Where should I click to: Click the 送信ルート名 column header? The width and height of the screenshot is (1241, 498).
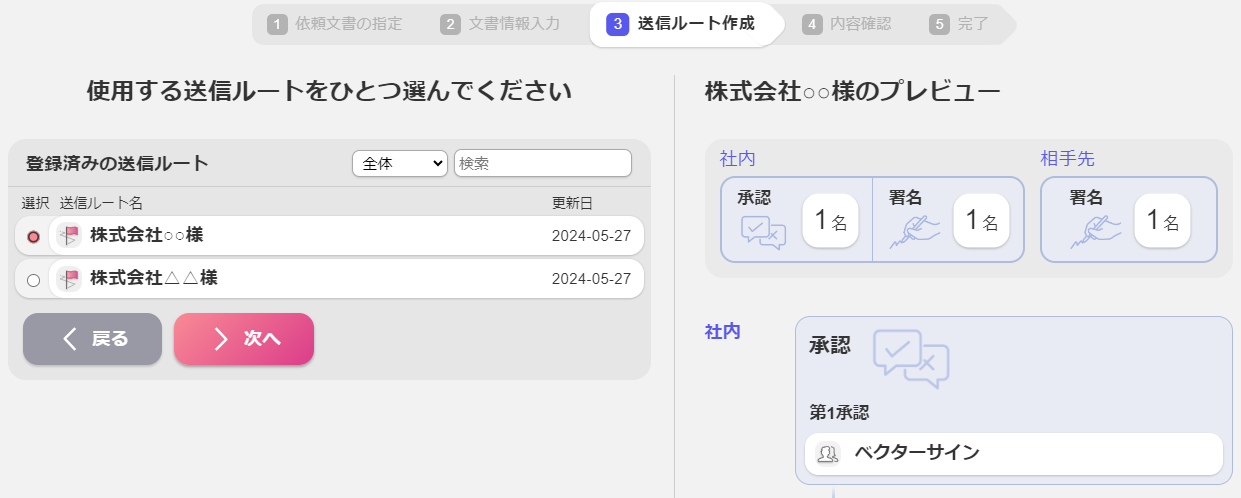[x=102, y=203]
